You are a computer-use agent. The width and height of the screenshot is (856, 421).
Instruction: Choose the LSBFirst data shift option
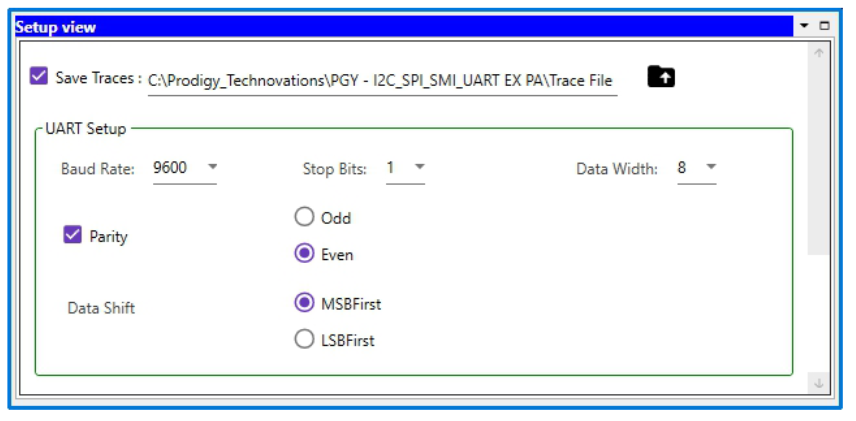[304, 339]
